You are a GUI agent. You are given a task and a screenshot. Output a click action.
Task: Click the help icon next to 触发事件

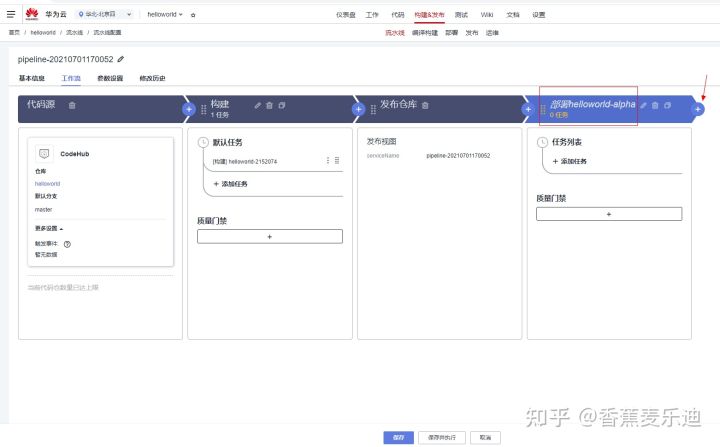[x=67, y=244]
